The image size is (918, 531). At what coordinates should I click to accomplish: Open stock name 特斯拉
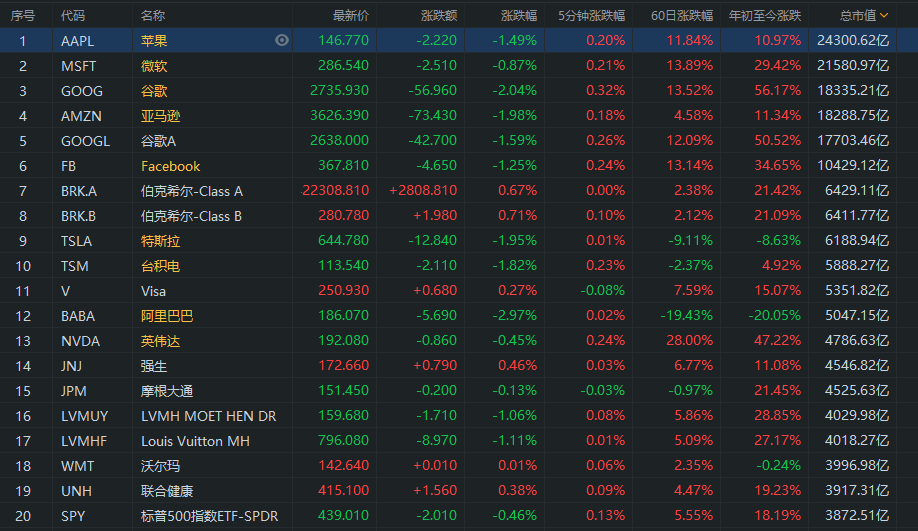160,241
